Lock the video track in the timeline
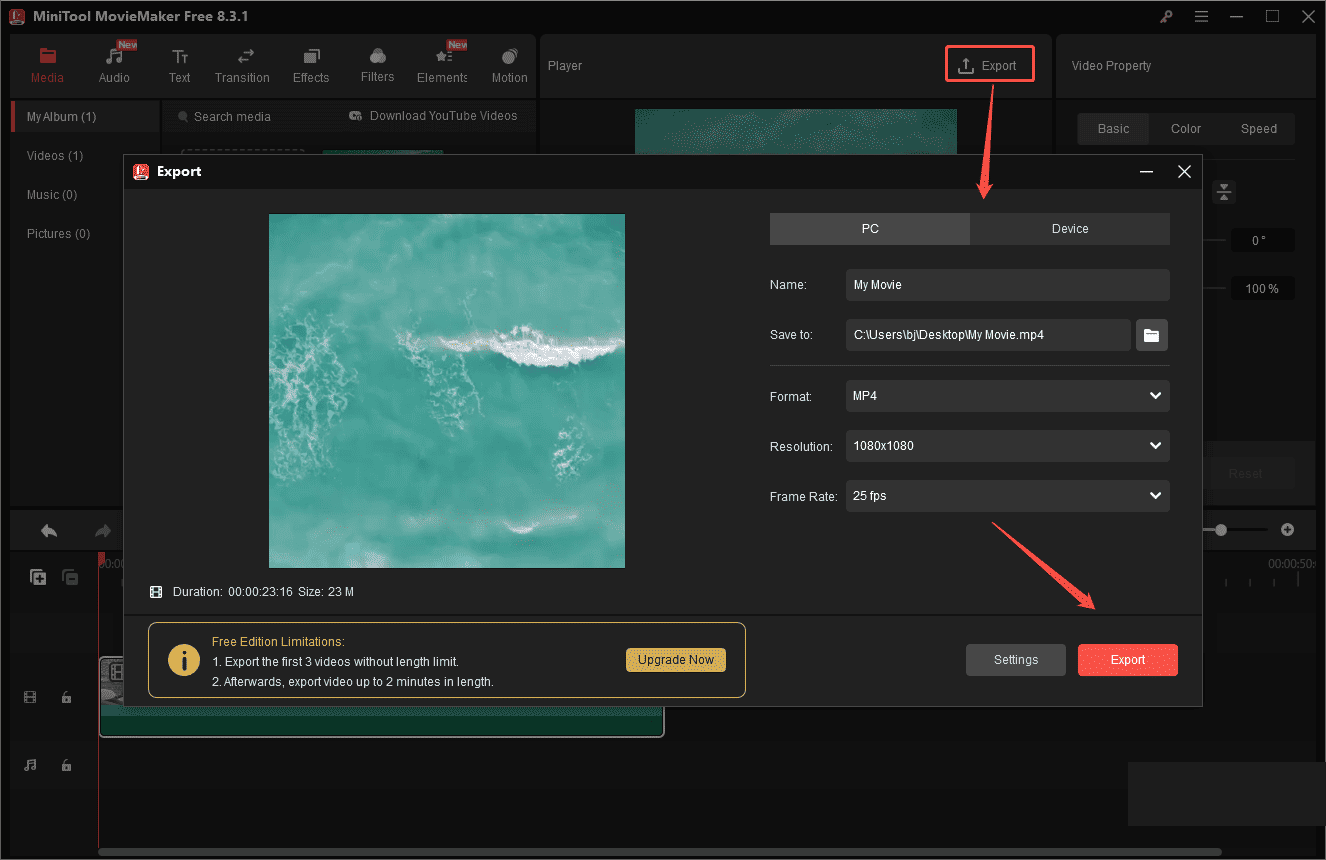 tap(66, 697)
